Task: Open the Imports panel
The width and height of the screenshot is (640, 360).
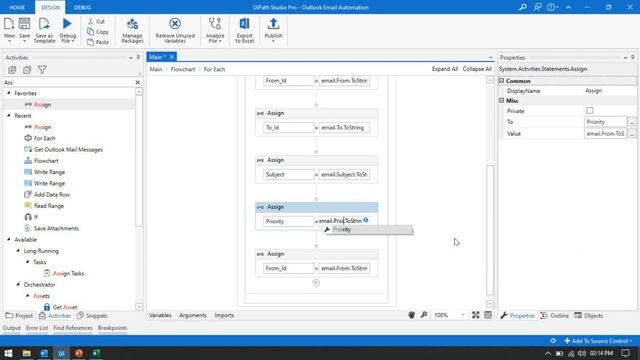Action: (x=224, y=315)
